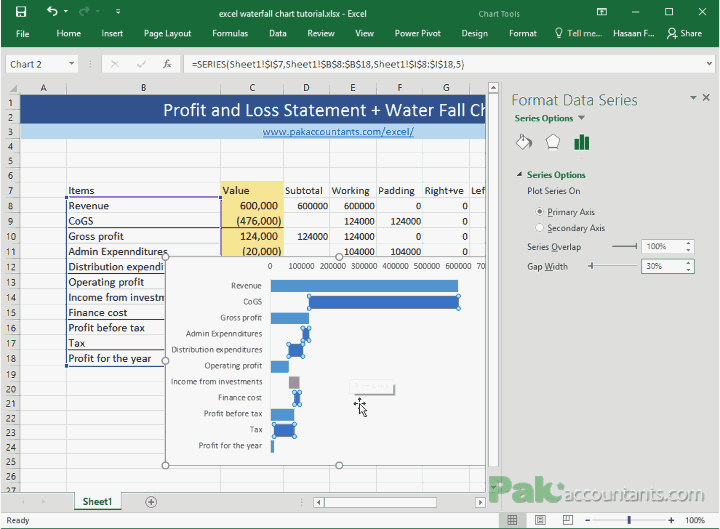Select row 7 header
The height and width of the screenshot is (529, 720).
[x=11, y=190]
